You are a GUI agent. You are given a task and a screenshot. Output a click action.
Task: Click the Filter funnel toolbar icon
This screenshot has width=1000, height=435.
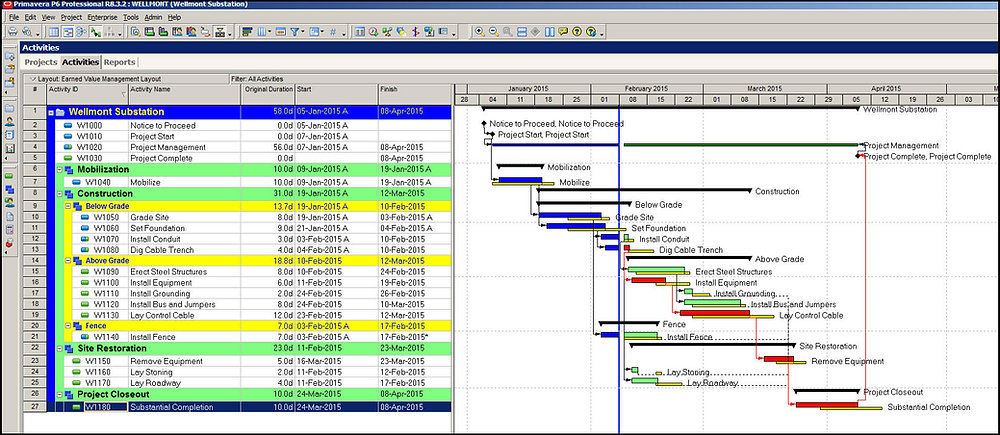(x=295, y=31)
